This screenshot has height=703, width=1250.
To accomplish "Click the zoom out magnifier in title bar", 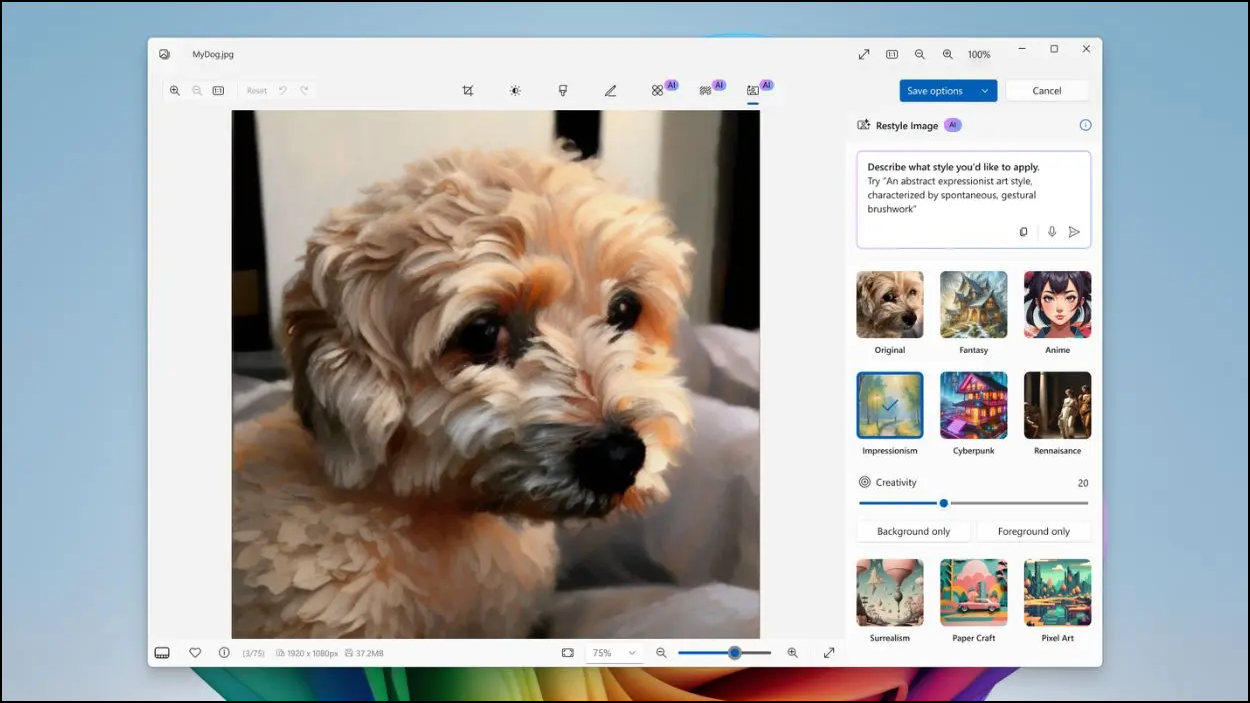I will pos(920,54).
